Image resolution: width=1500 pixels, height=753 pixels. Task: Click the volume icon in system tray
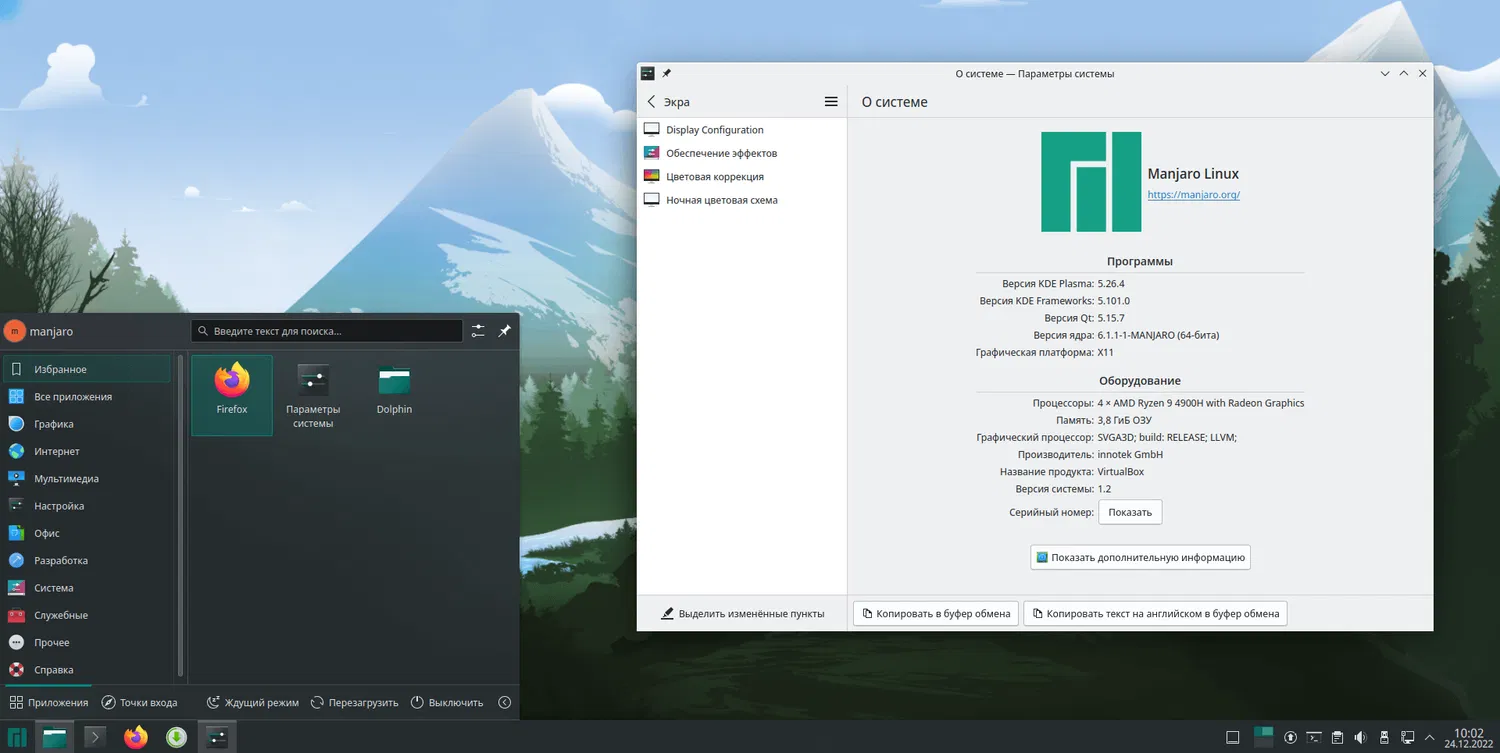click(1361, 738)
